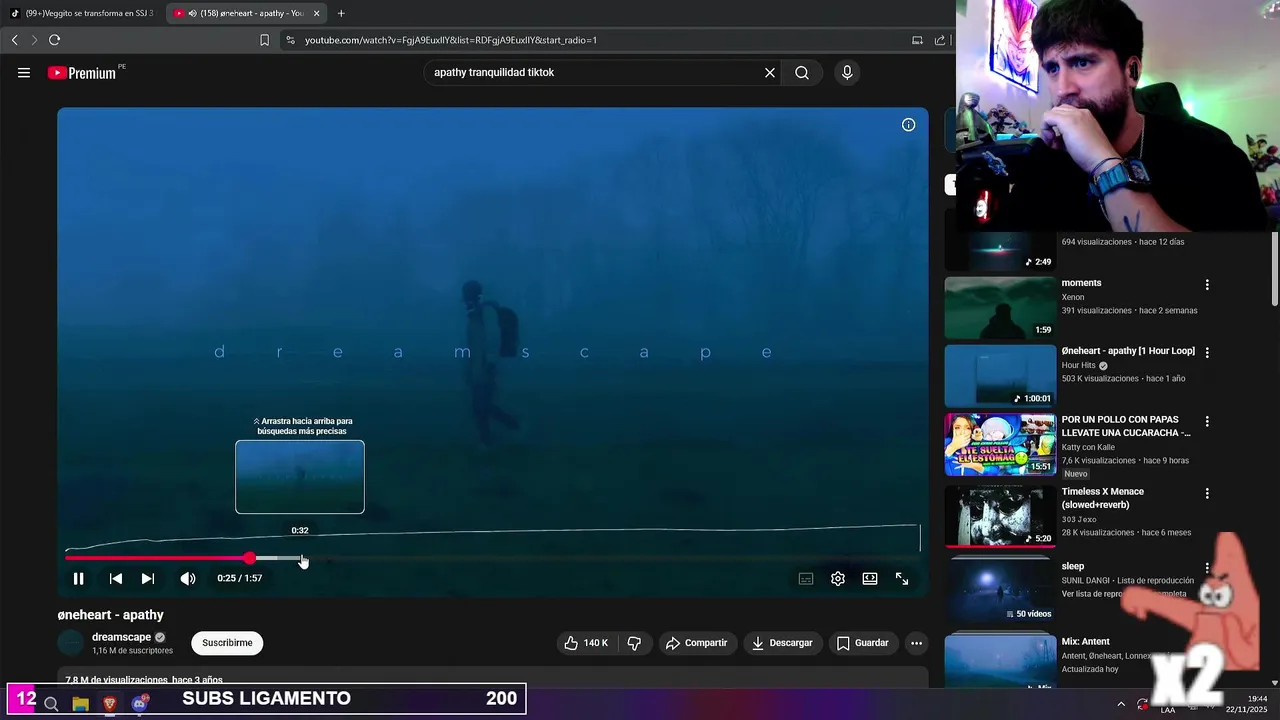Open options for Timeless X Menace
This screenshot has height=720, width=1280.
pyautogui.click(x=1207, y=493)
